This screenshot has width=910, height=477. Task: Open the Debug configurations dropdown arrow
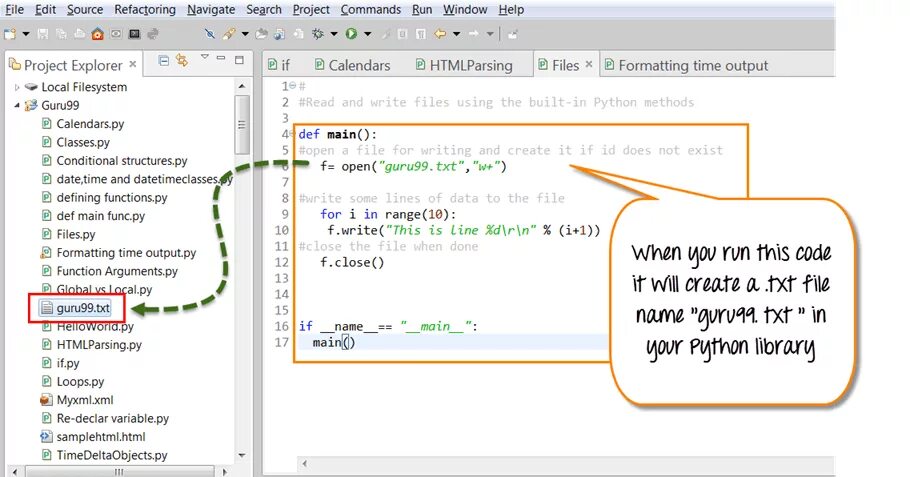pos(334,34)
